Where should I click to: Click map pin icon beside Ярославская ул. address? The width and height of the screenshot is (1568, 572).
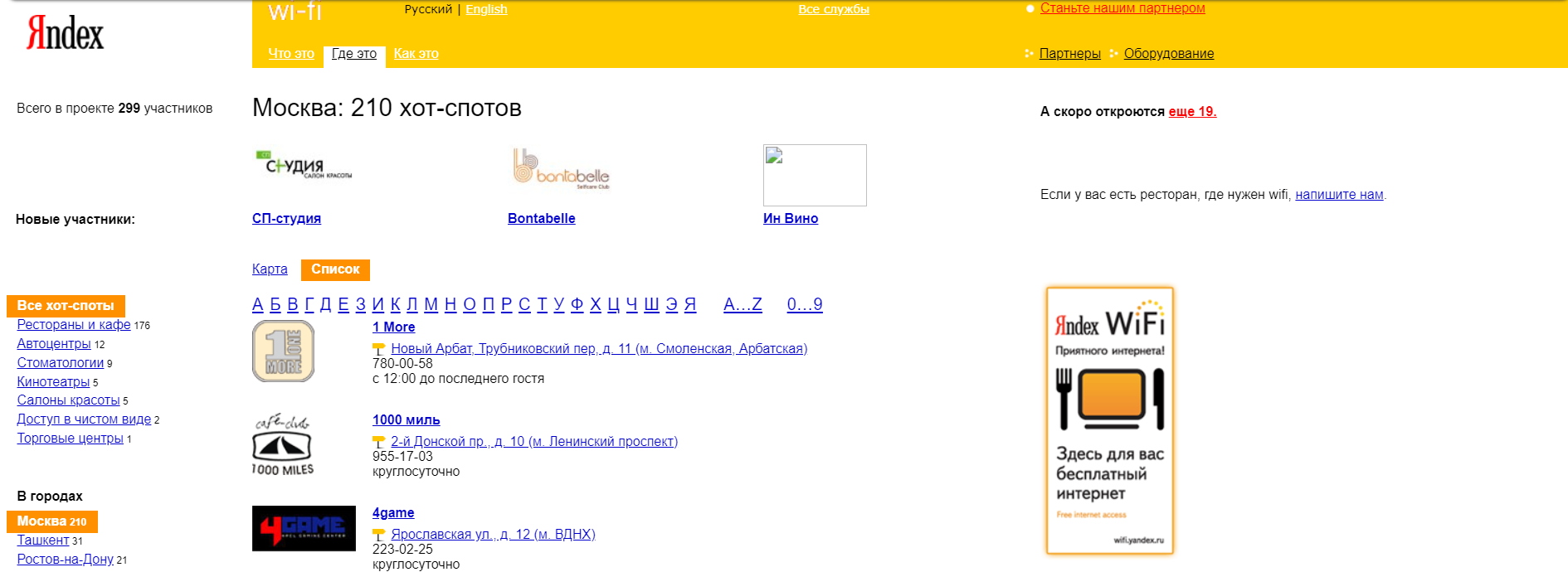[x=379, y=535]
